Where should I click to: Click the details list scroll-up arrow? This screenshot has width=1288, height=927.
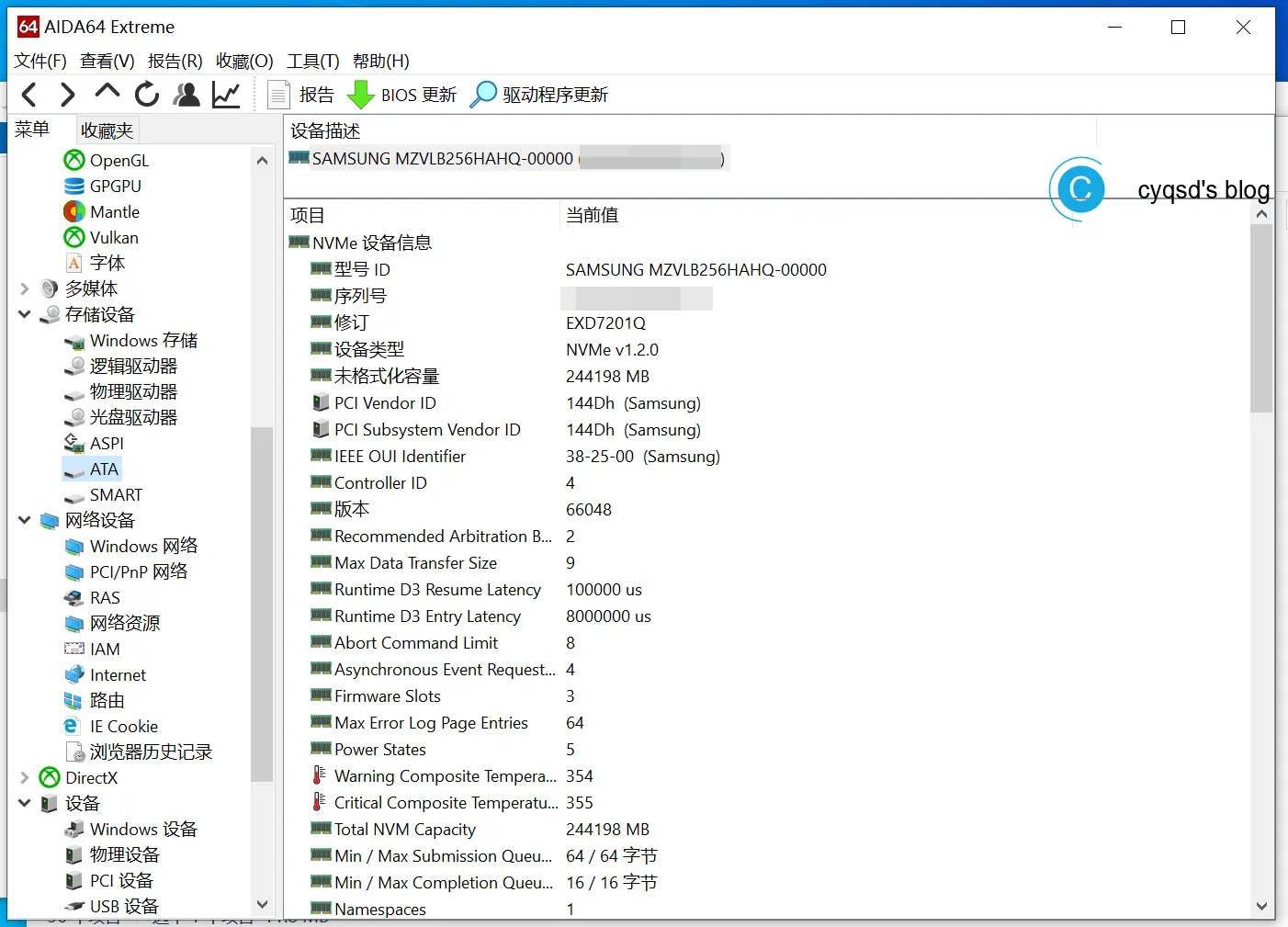1261,214
